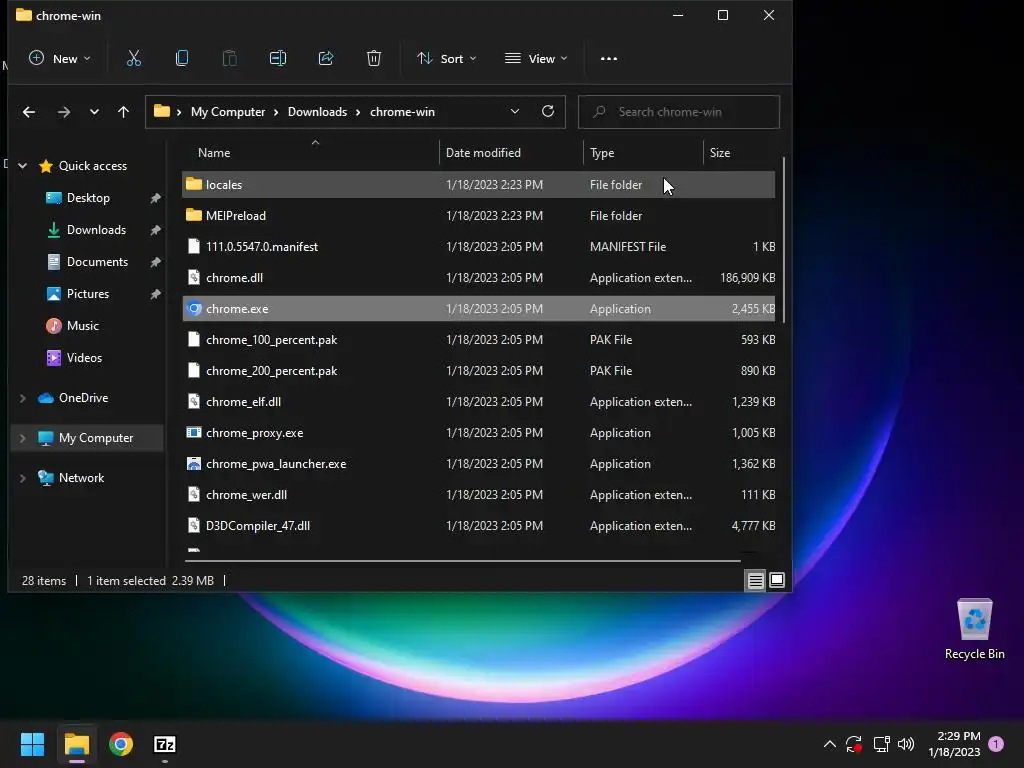Image resolution: width=1024 pixels, height=768 pixels.
Task: Click the chrome_pwa_launcher.exe icon
Action: (194, 464)
